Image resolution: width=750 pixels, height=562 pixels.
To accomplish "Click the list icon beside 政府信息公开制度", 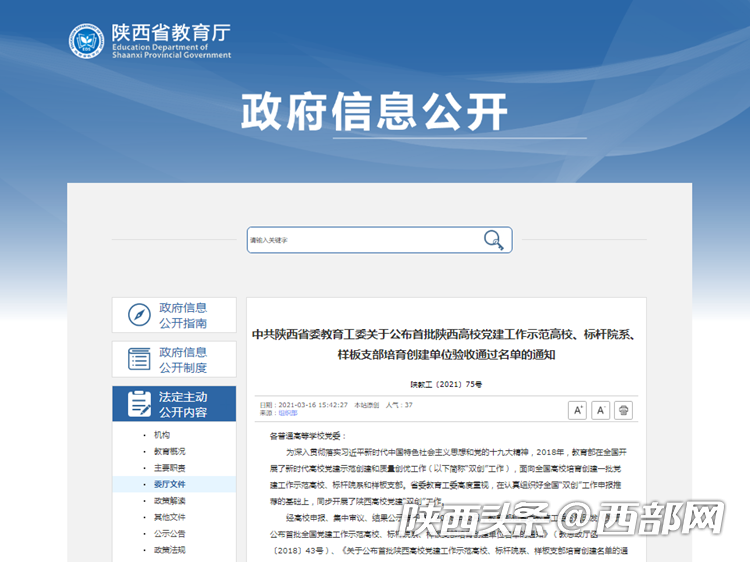I will (139, 359).
